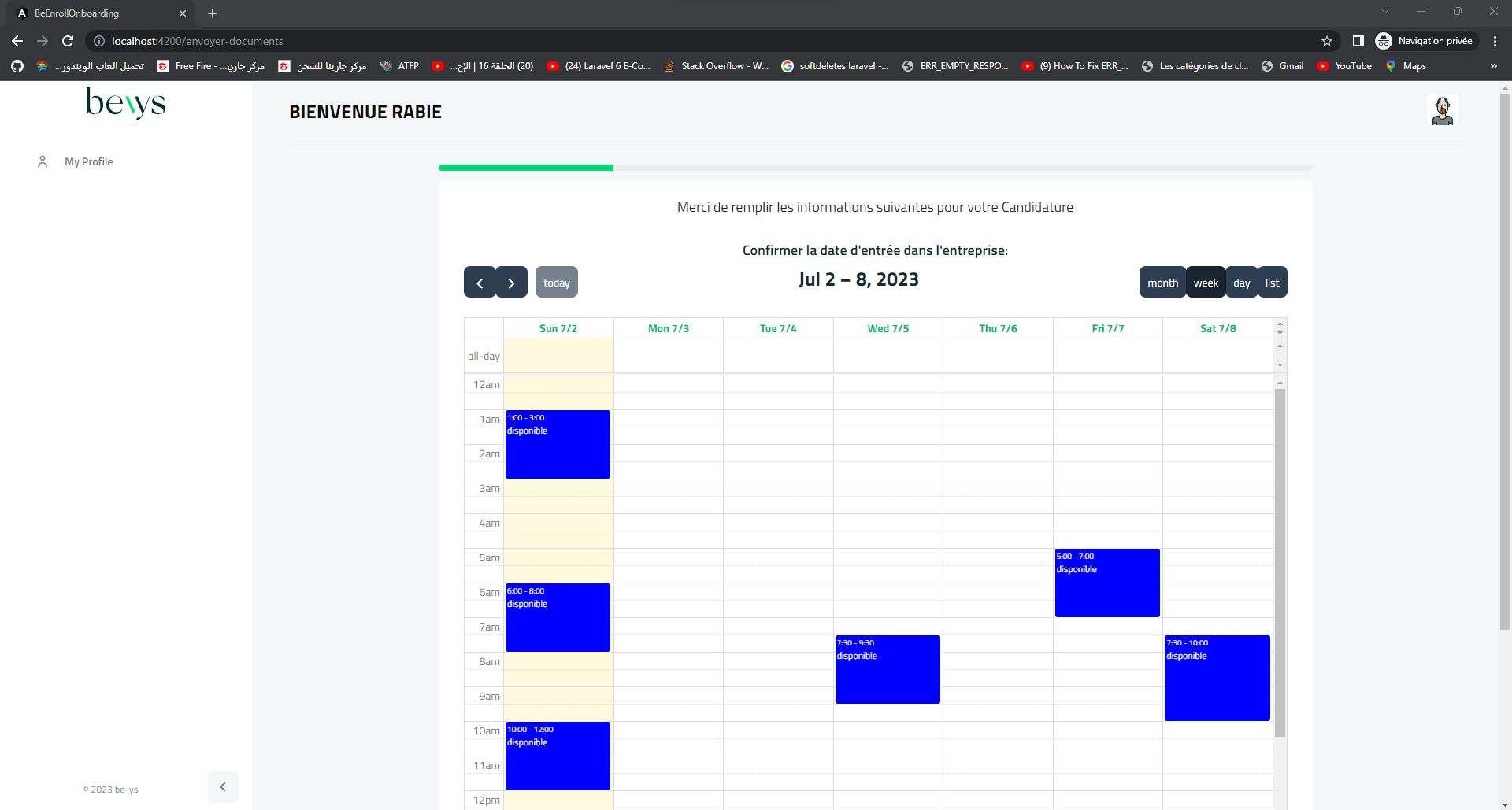Collapse the sidebar with the chevron
1512x810 pixels.
[x=224, y=786]
